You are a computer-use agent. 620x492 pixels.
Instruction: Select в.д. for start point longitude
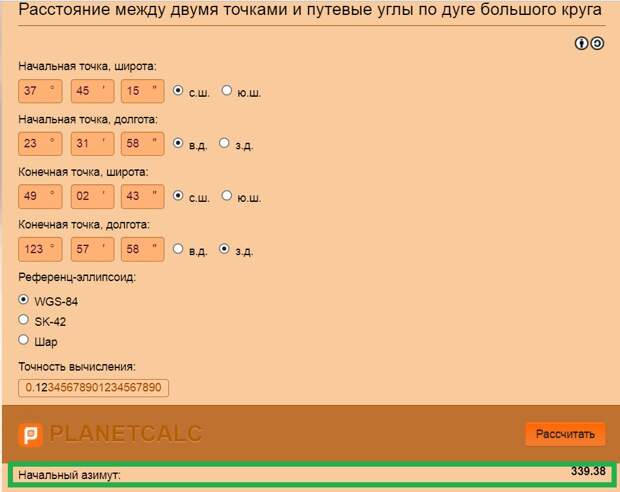tap(178, 143)
